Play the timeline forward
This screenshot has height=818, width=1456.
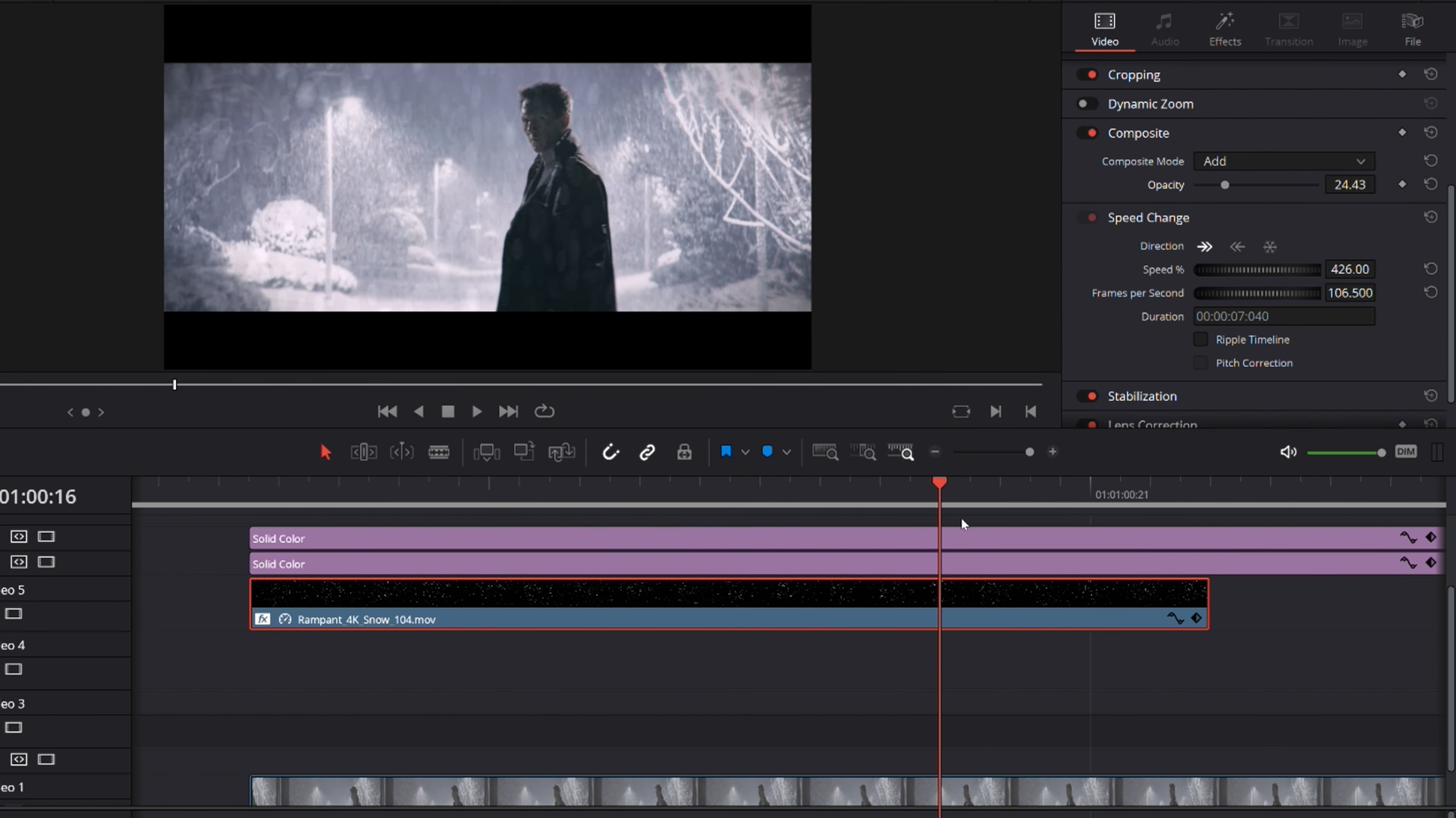tap(477, 412)
